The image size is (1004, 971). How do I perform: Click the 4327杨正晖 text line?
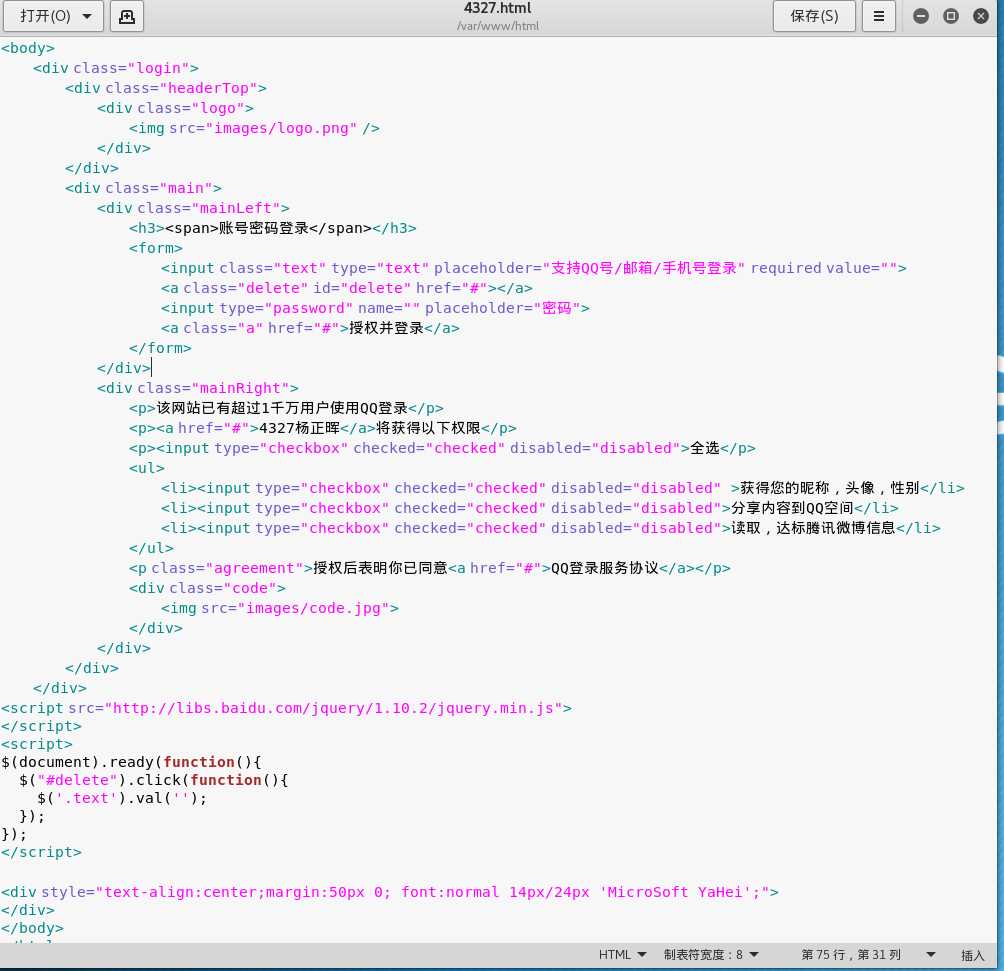323,428
